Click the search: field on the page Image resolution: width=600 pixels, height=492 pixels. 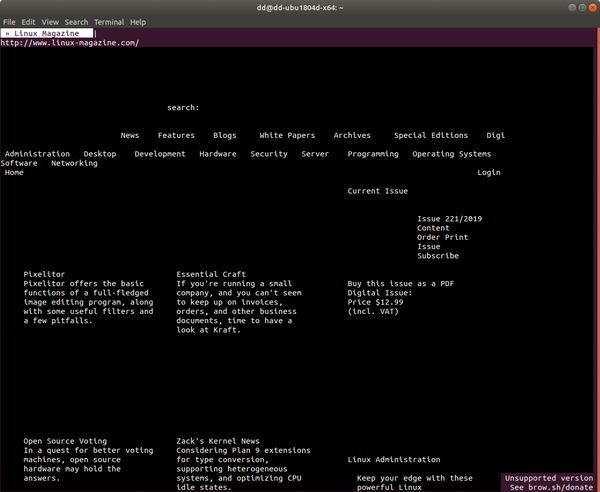(x=183, y=108)
